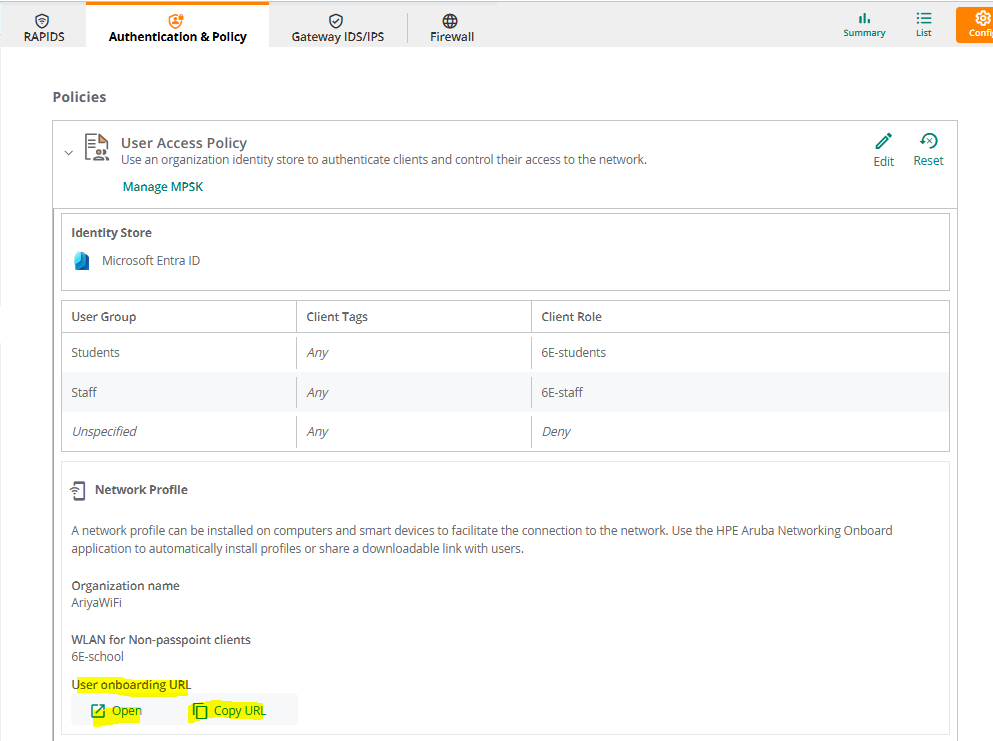
Task: Edit the User Access Policy
Action: [x=883, y=150]
